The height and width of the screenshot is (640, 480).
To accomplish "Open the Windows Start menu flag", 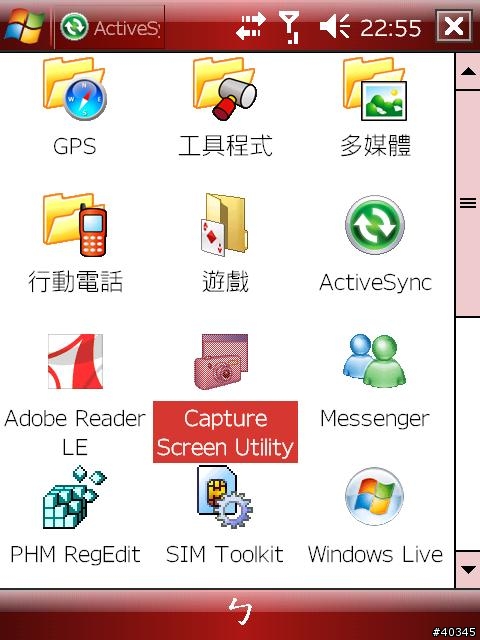I will click(24, 26).
